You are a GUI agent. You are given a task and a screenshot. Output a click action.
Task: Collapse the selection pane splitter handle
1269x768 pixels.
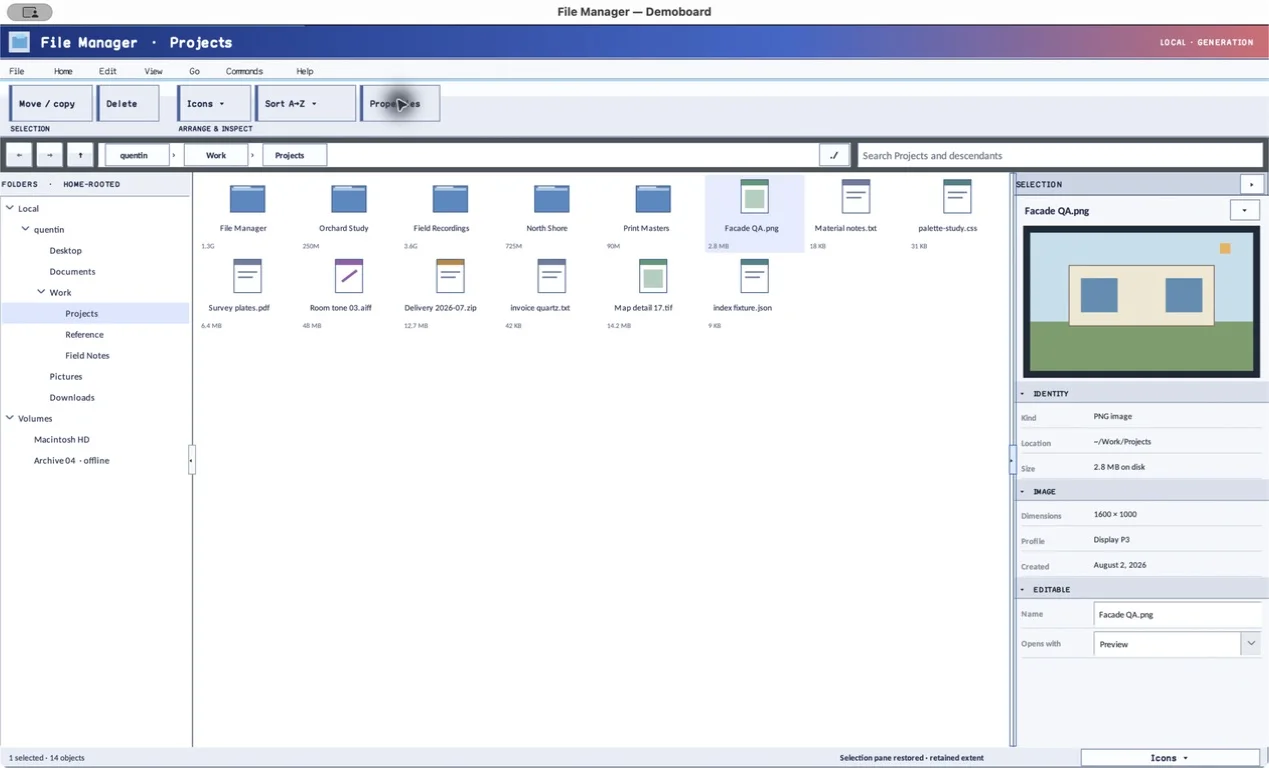[x=1012, y=459]
